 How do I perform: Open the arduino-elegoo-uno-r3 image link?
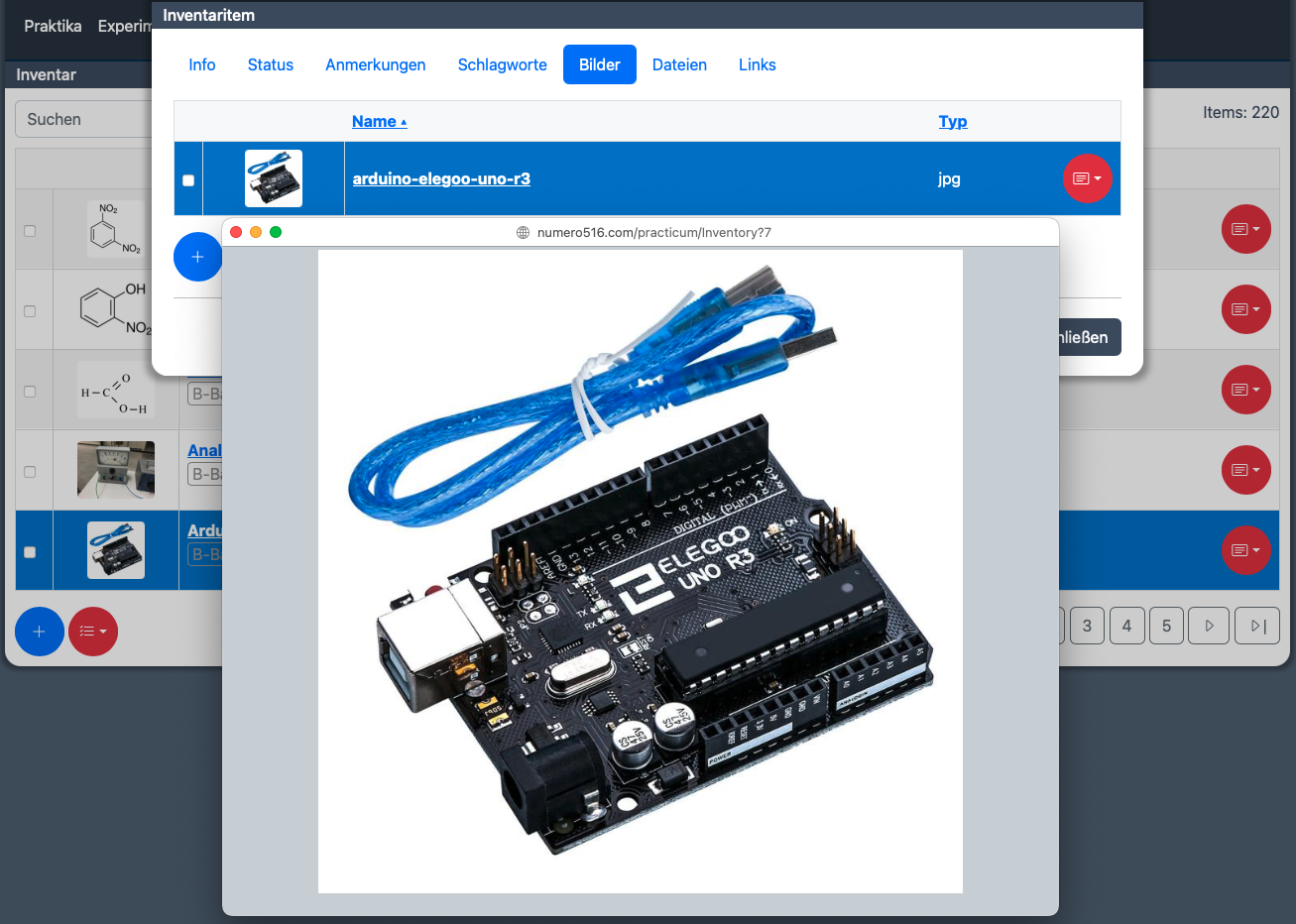pos(441,178)
